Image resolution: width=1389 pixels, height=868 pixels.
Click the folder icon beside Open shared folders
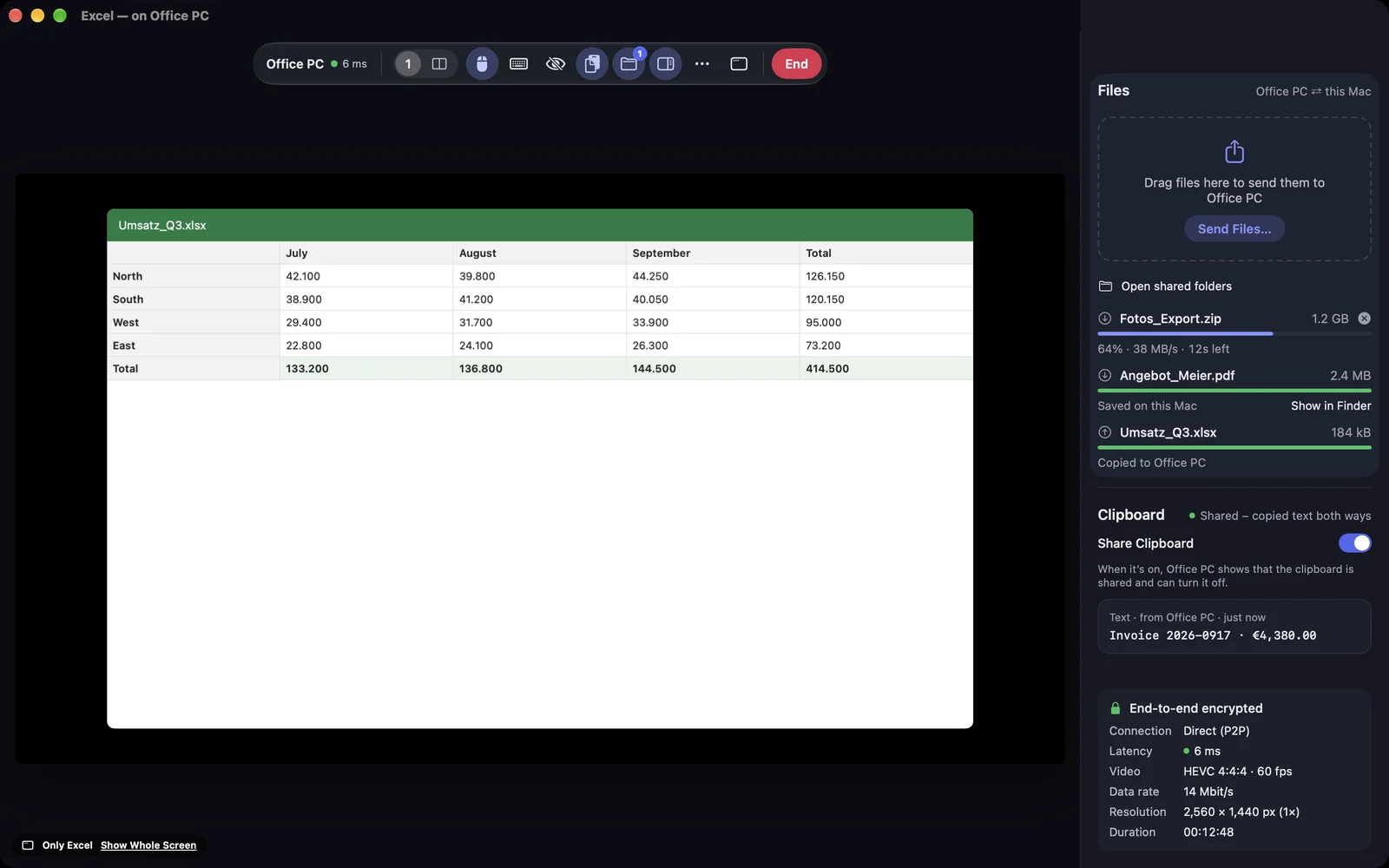pos(1105,286)
